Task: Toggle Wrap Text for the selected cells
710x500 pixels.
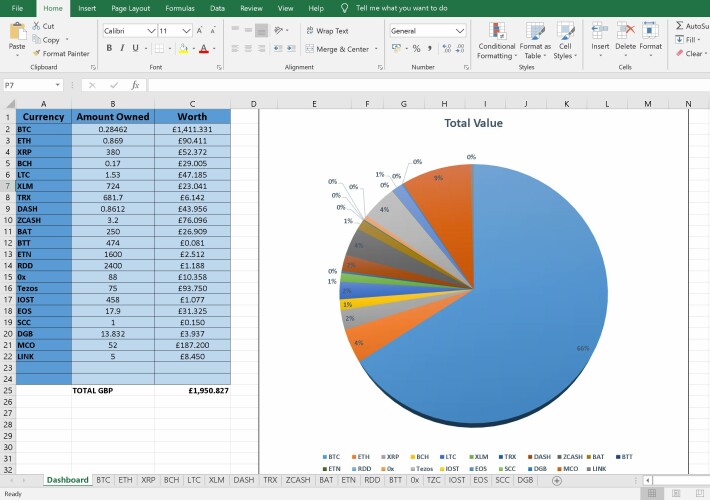Action: click(x=327, y=31)
